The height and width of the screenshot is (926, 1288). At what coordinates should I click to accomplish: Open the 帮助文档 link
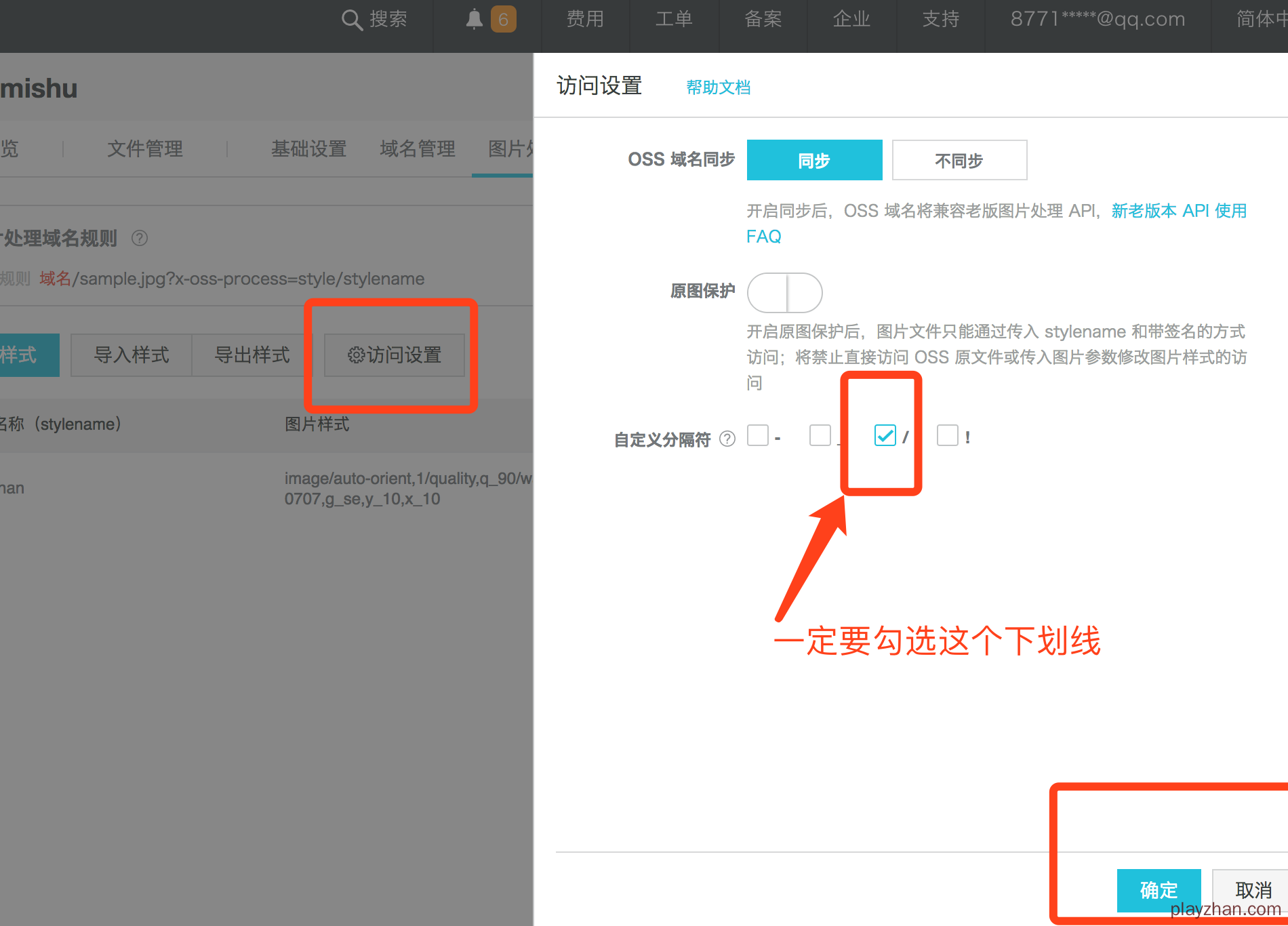point(718,87)
